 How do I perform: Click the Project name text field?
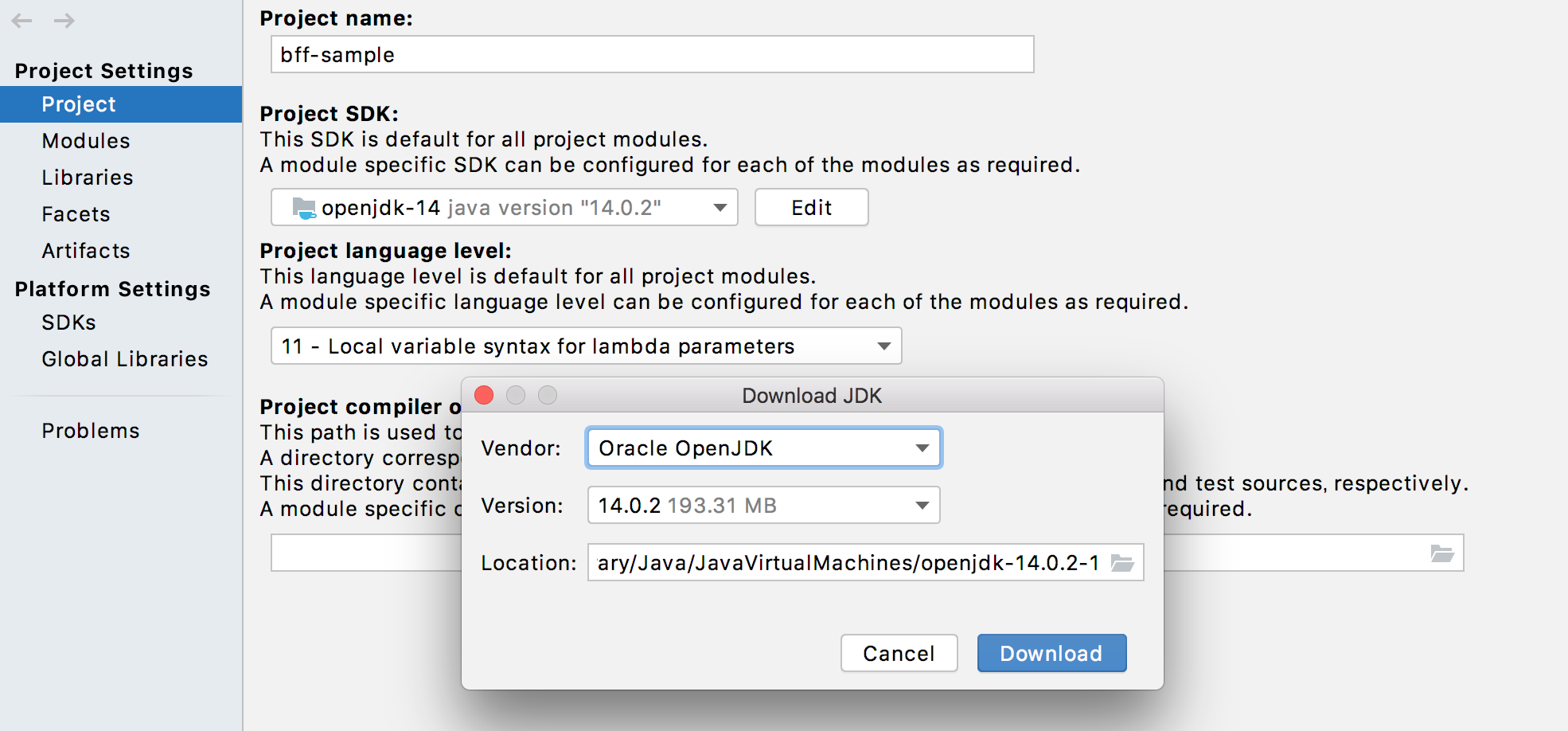coord(652,55)
